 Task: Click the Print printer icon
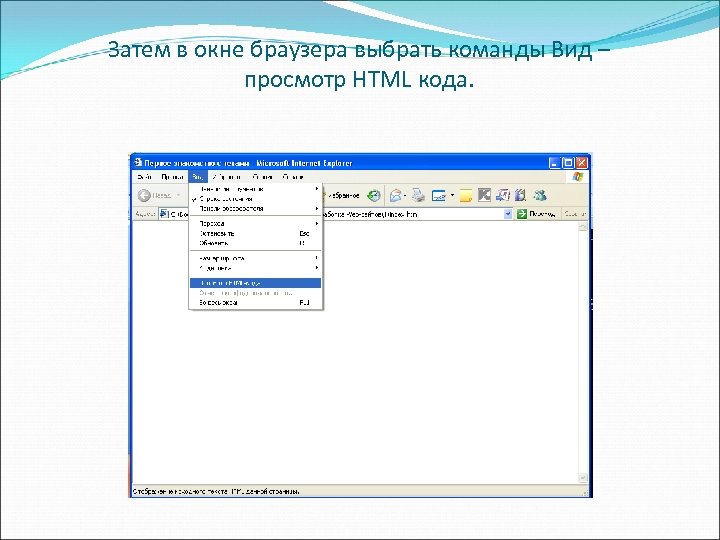pyautogui.click(x=418, y=196)
